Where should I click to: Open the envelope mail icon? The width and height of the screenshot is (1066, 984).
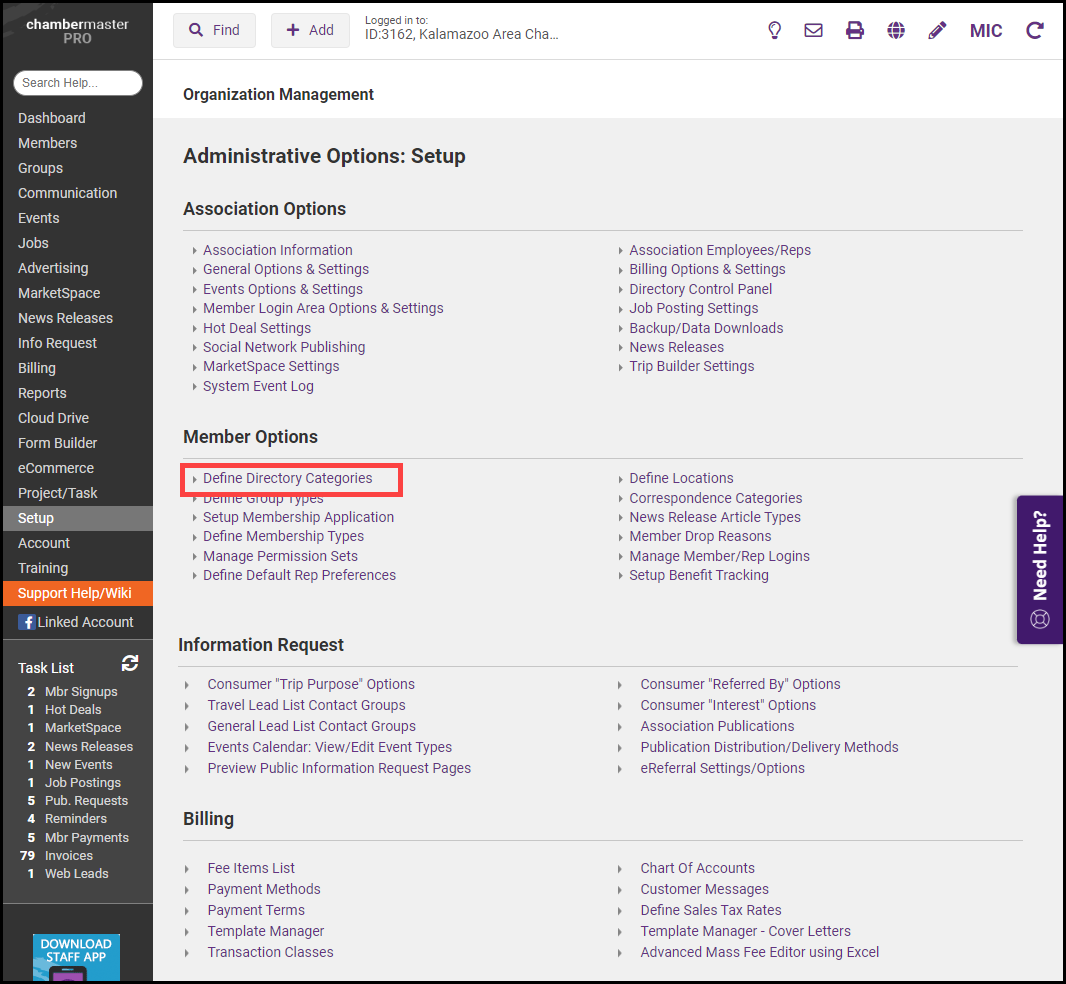pyautogui.click(x=814, y=30)
